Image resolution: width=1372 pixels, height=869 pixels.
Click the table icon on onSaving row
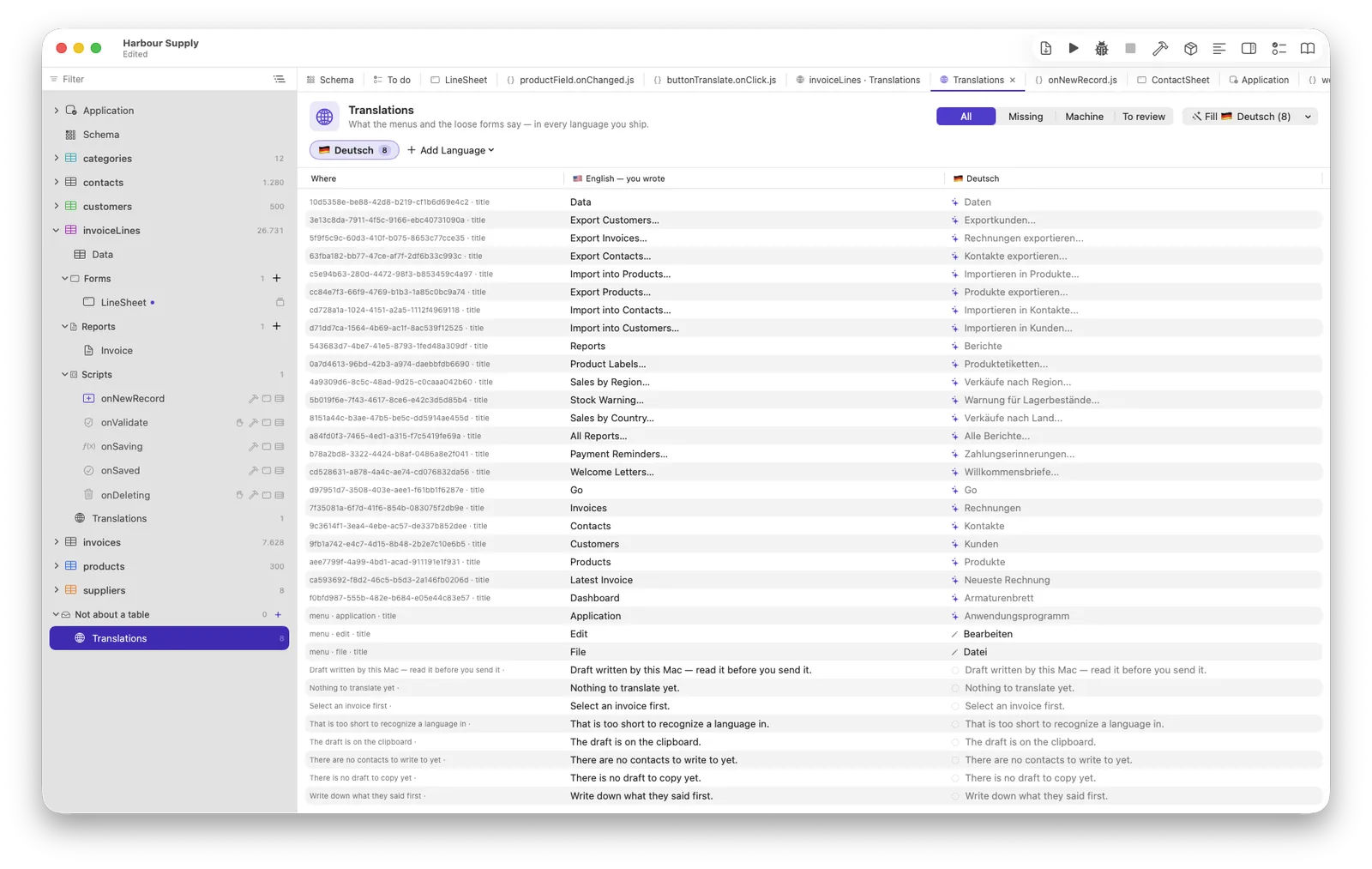coord(280,447)
